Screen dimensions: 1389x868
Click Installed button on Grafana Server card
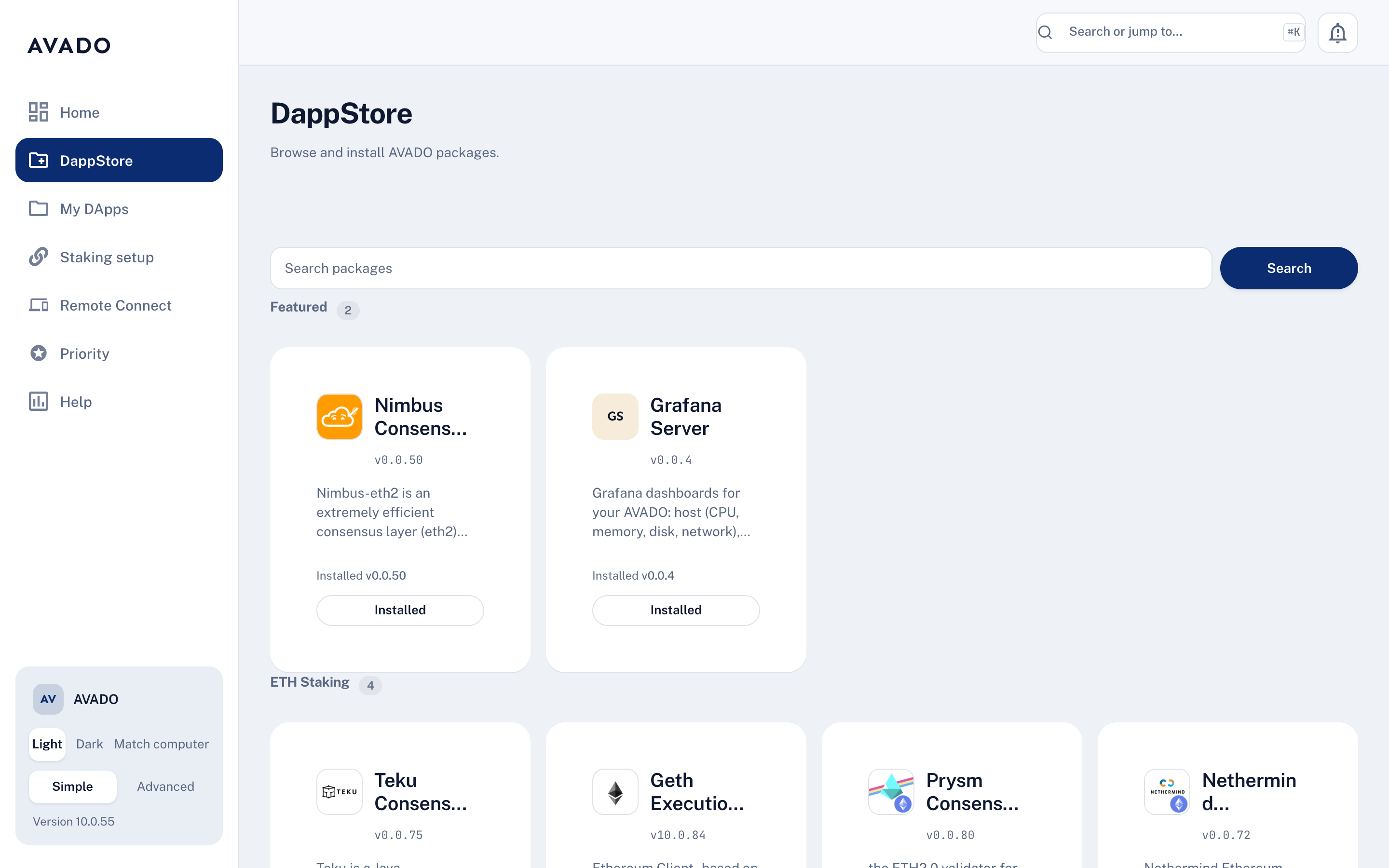click(676, 610)
